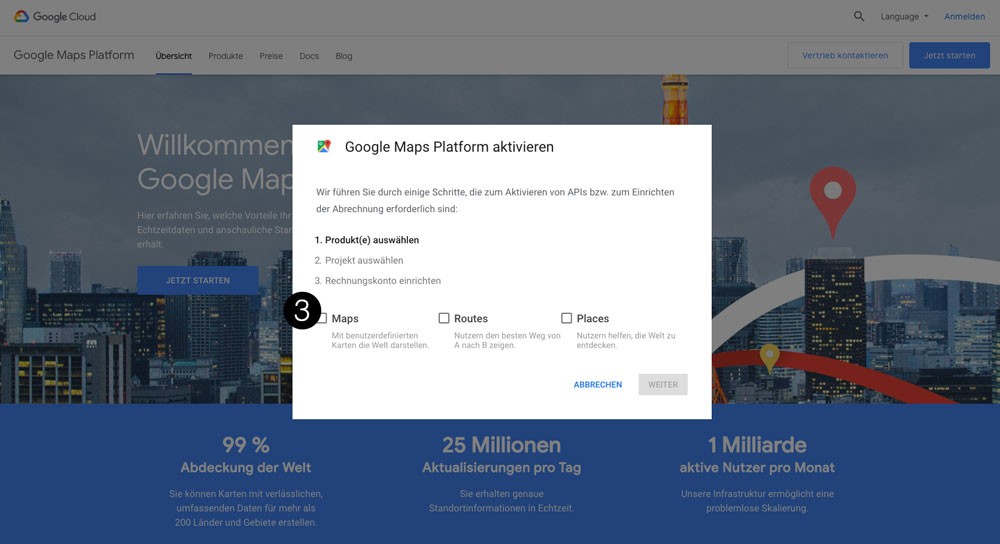Click the Weiter button
This screenshot has height=544, width=1000.
(663, 384)
